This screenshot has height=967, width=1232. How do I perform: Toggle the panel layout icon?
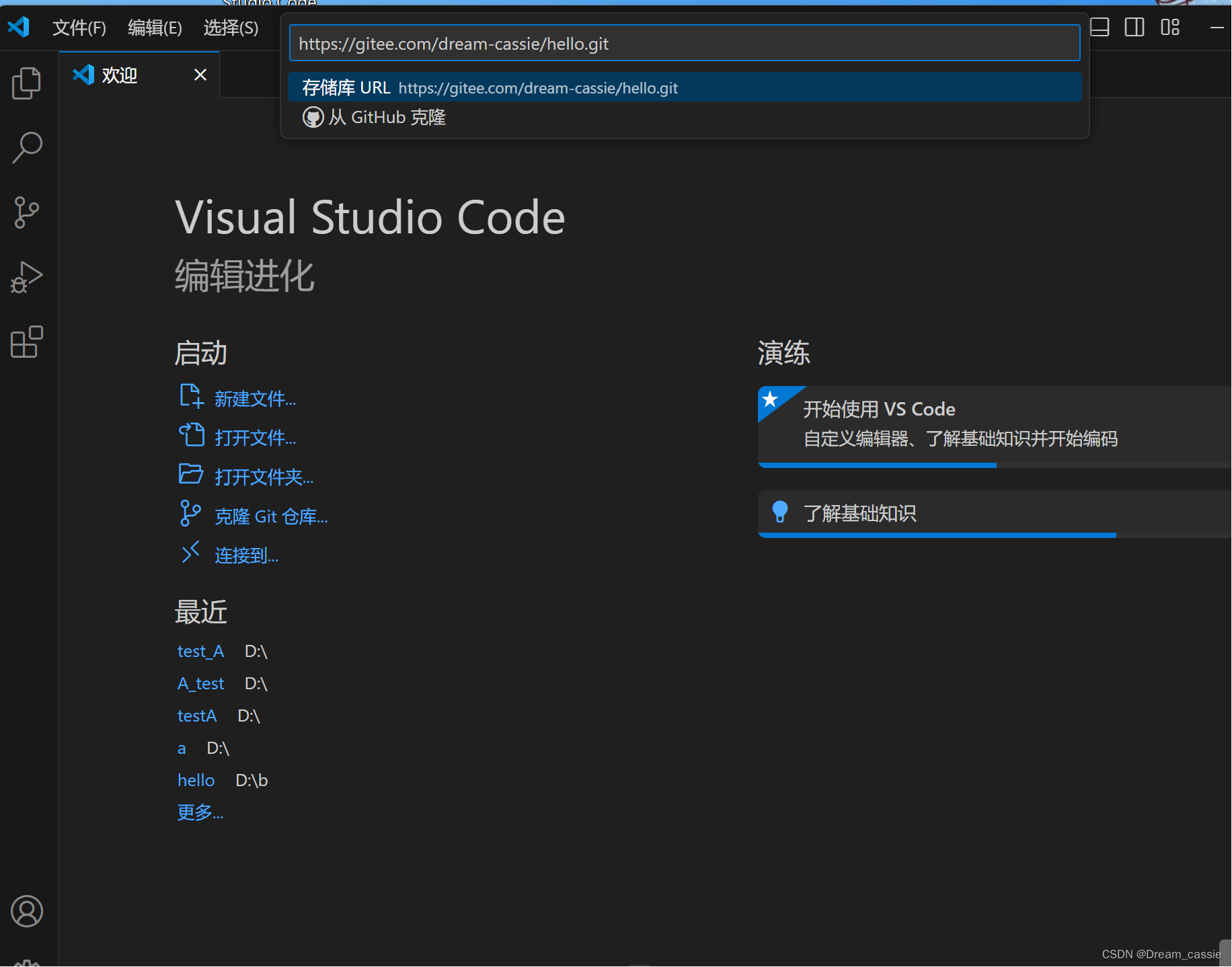tap(1100, 28)
